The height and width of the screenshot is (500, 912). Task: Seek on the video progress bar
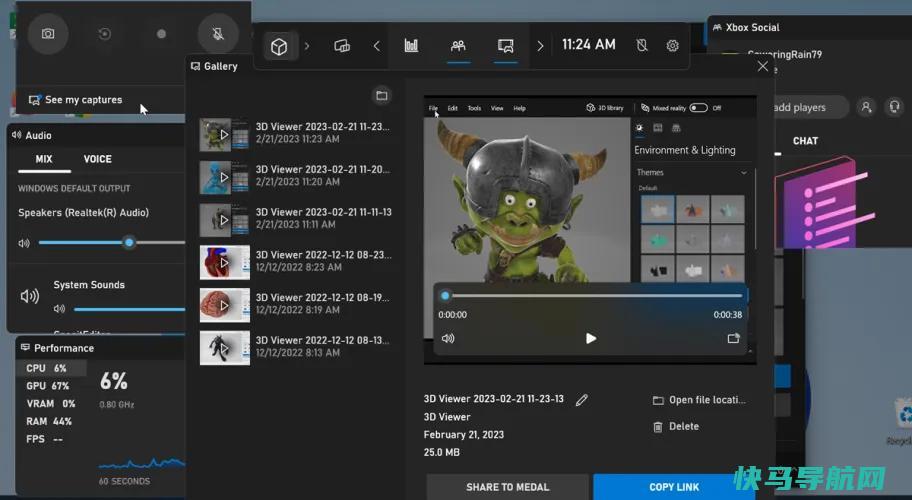point(593,295)
